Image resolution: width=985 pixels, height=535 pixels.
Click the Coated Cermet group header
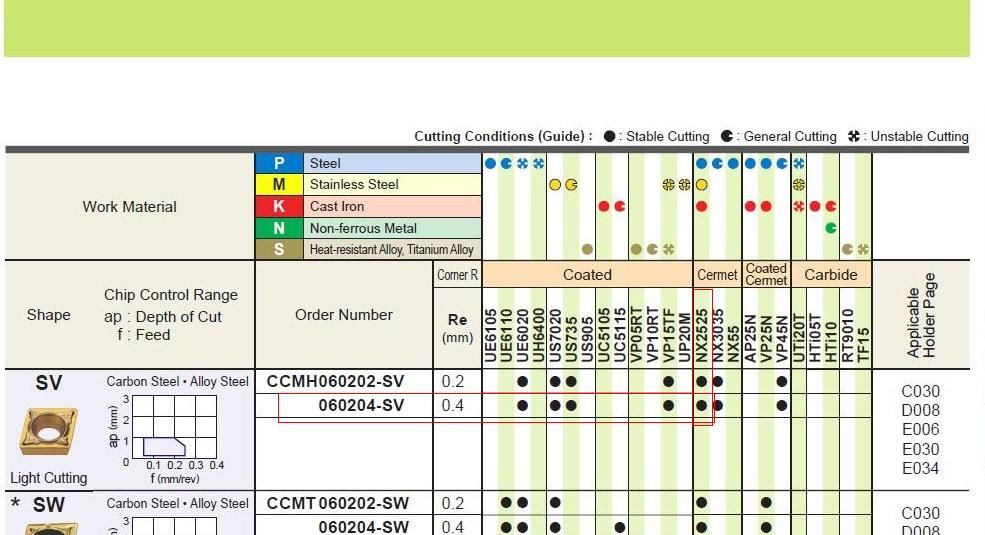coord(766,275)
